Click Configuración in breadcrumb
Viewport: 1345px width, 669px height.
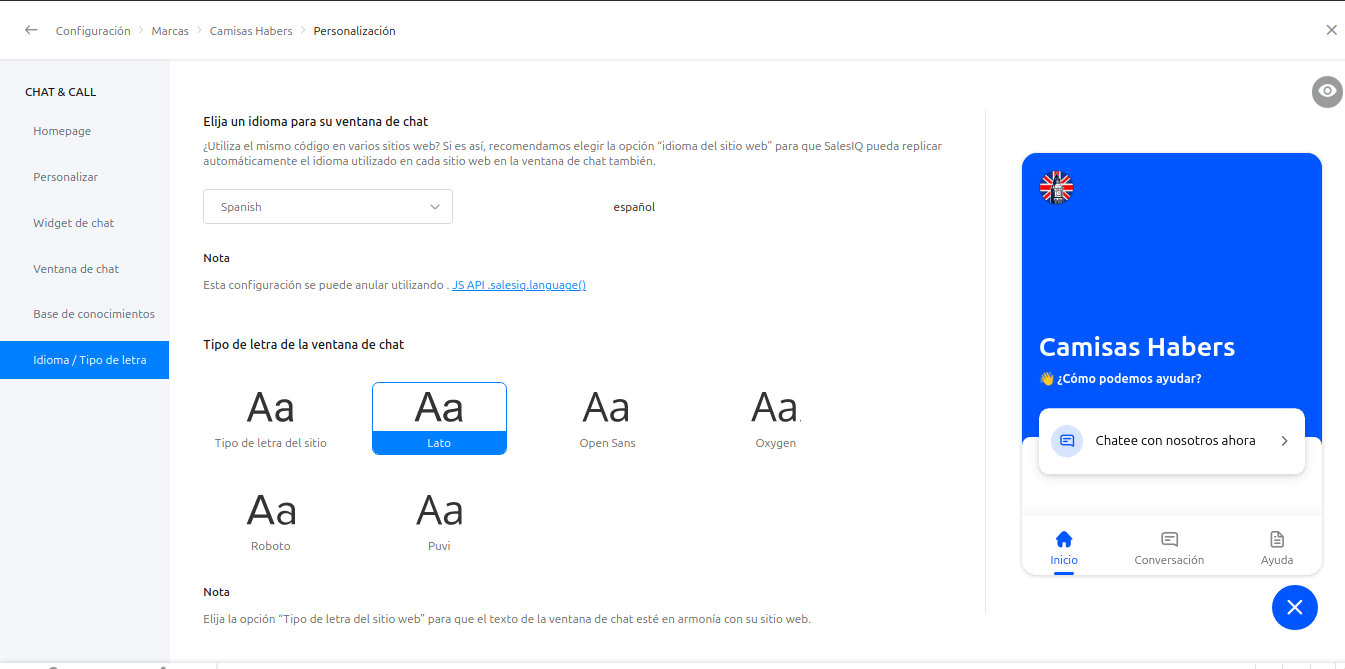point(93,31)
